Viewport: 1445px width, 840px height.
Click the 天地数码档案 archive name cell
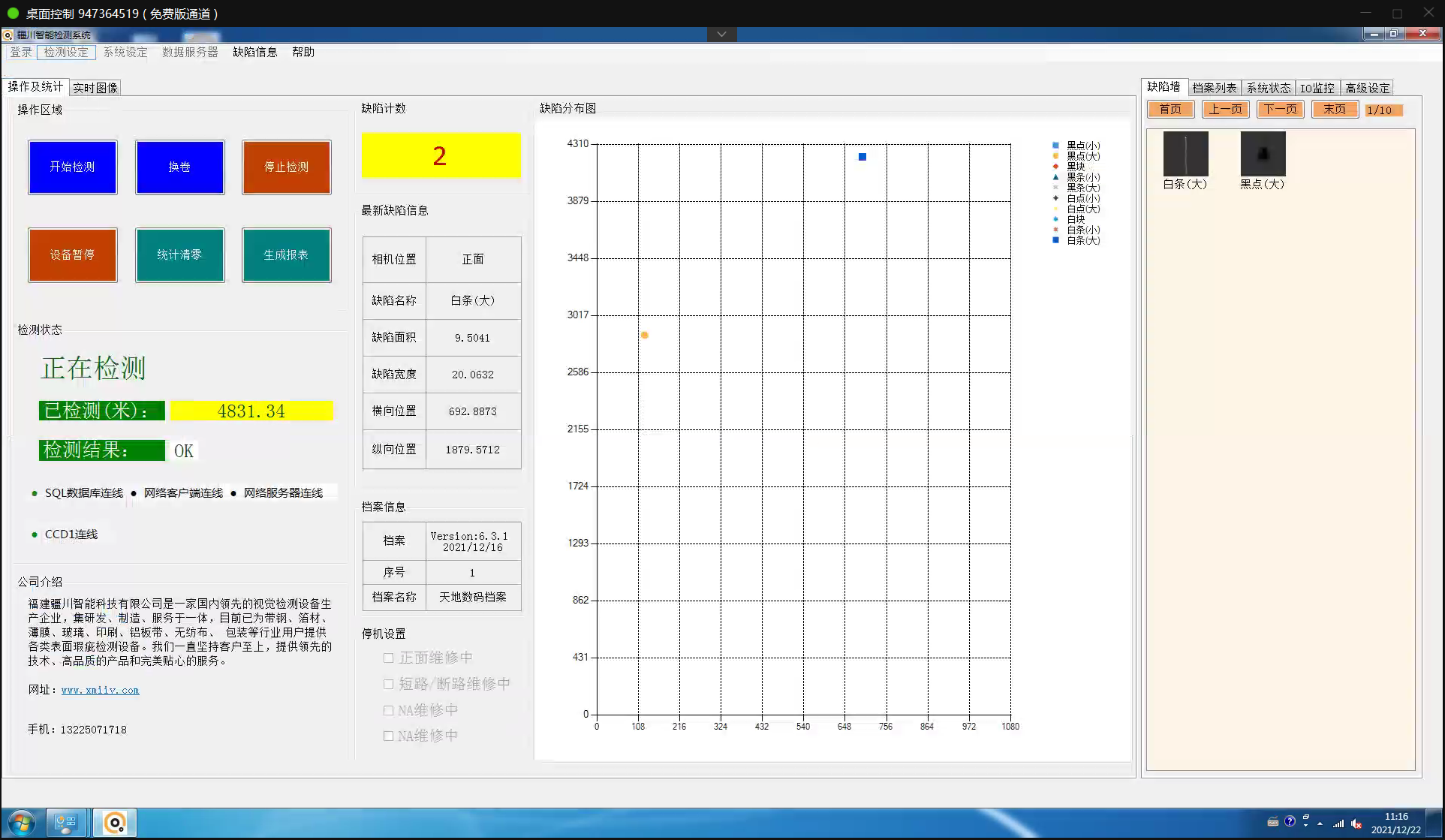(x=473, y=597)
